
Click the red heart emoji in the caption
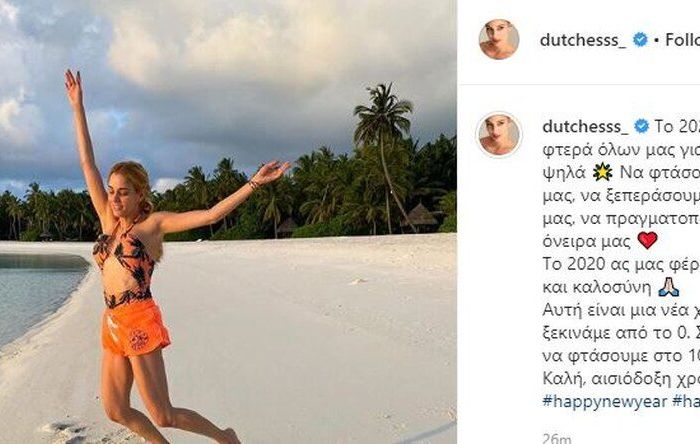[647, 241]
